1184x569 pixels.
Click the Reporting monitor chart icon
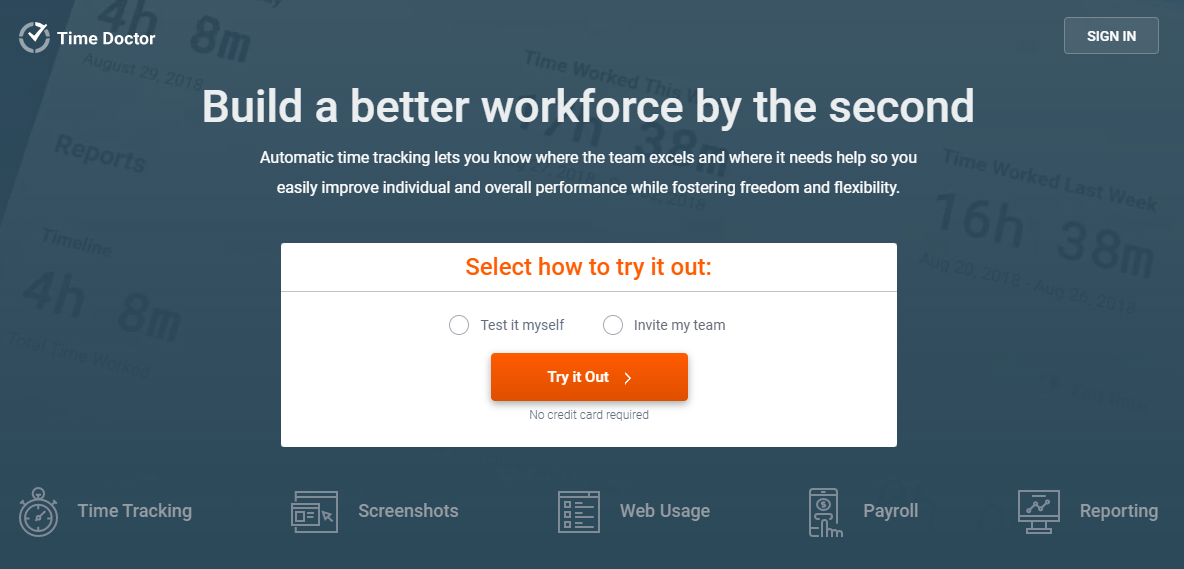point(1038,512)
